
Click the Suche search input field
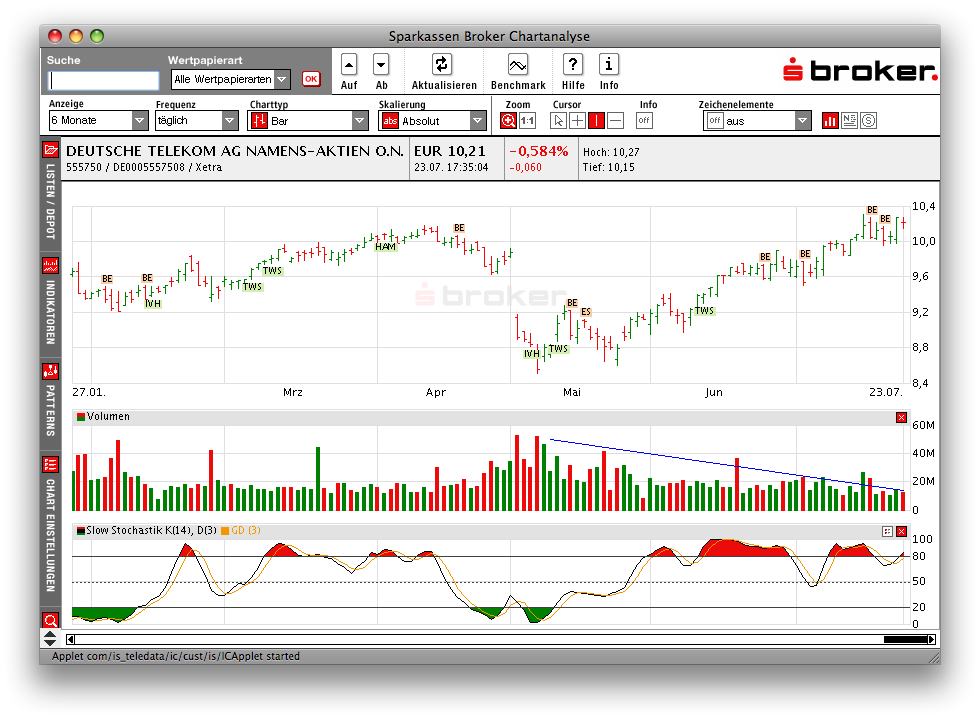[104, 80]
